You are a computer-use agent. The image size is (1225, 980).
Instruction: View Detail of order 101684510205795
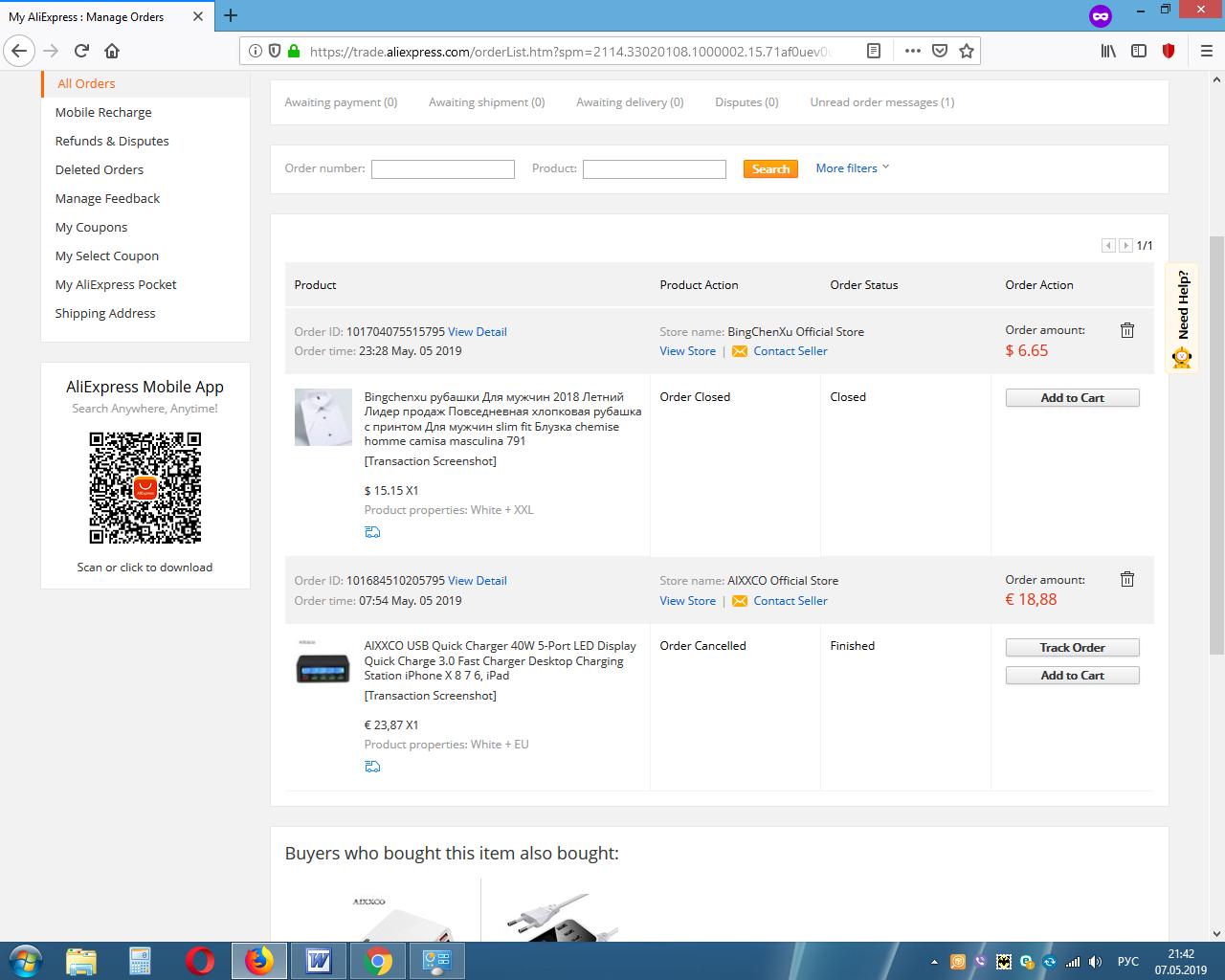pyautogui.click(x=478, y=581)
